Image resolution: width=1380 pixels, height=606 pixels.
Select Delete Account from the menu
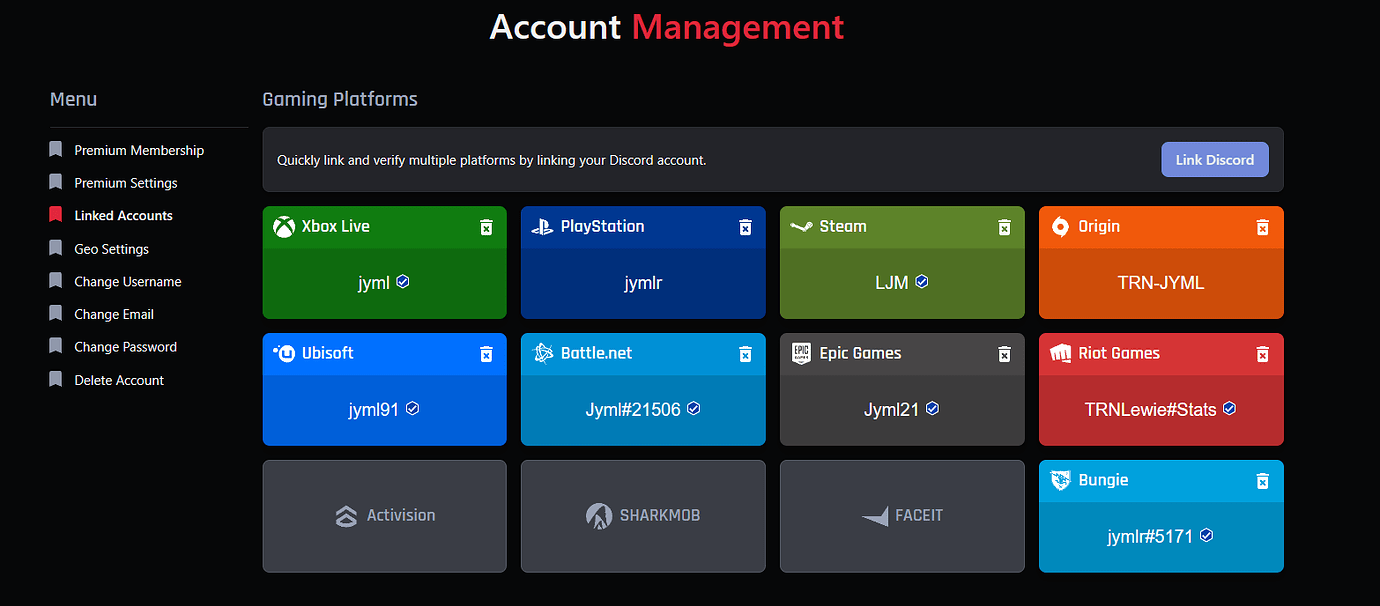[119, 380]
